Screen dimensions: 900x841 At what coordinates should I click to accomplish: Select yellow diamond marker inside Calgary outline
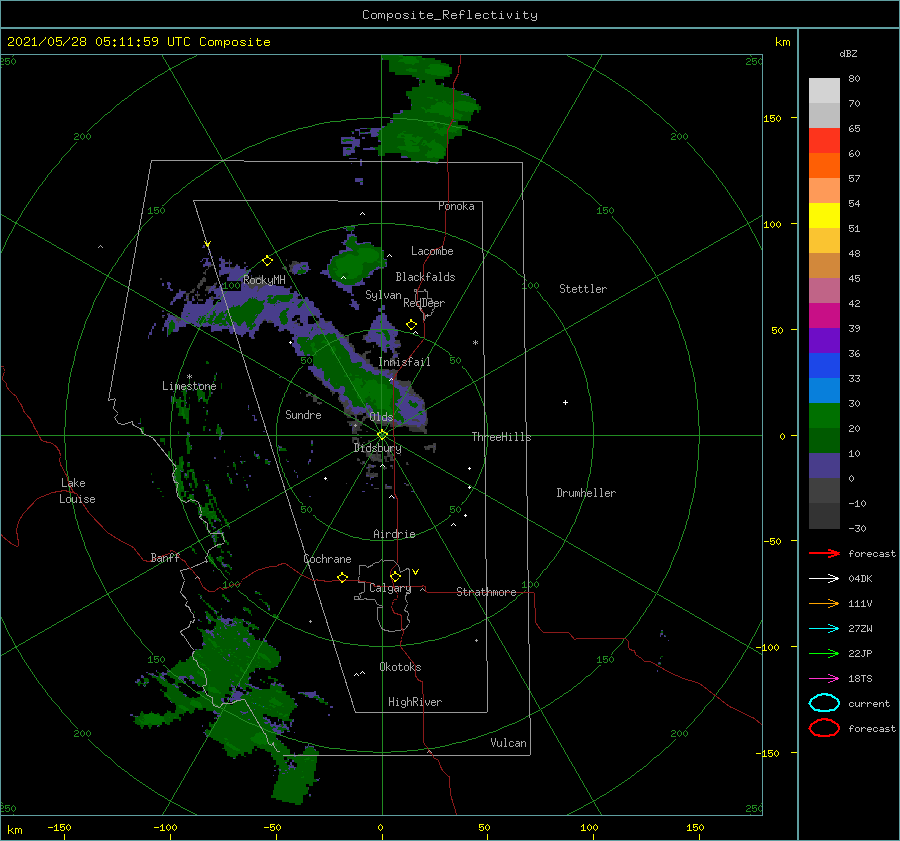[x=395, y=576]
